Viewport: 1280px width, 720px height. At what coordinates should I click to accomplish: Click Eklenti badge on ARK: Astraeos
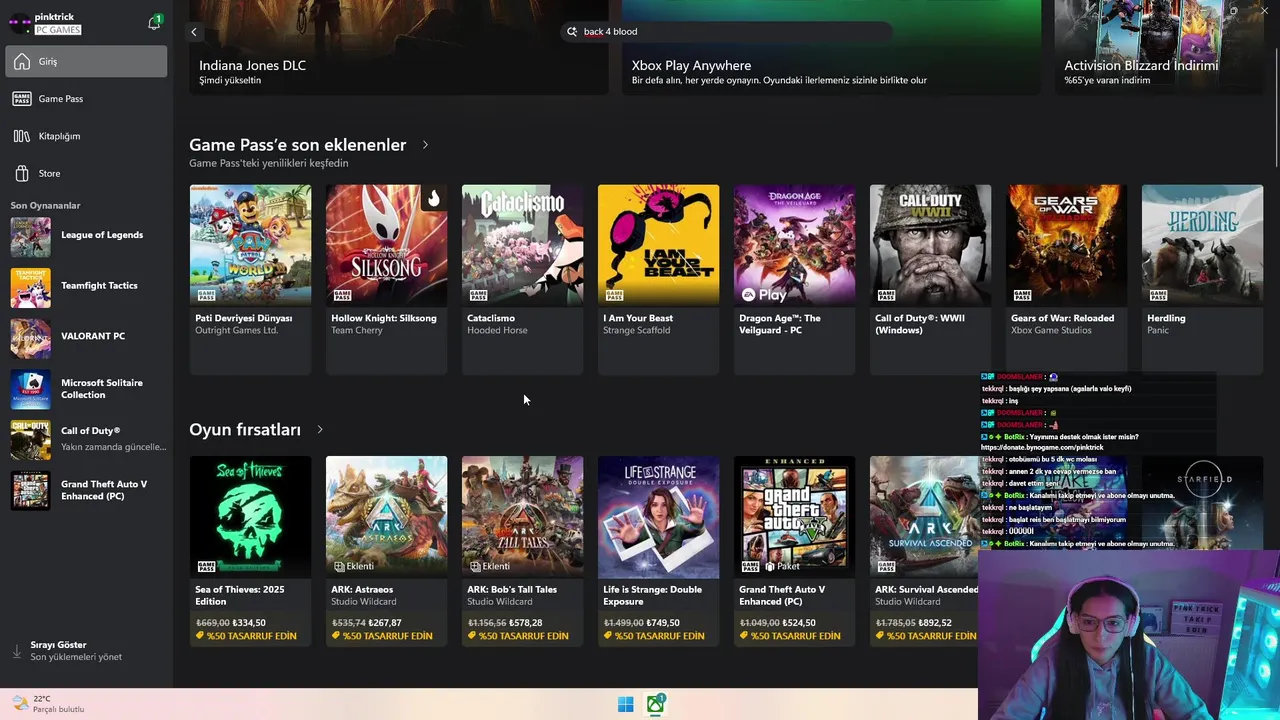click(354, 566)
